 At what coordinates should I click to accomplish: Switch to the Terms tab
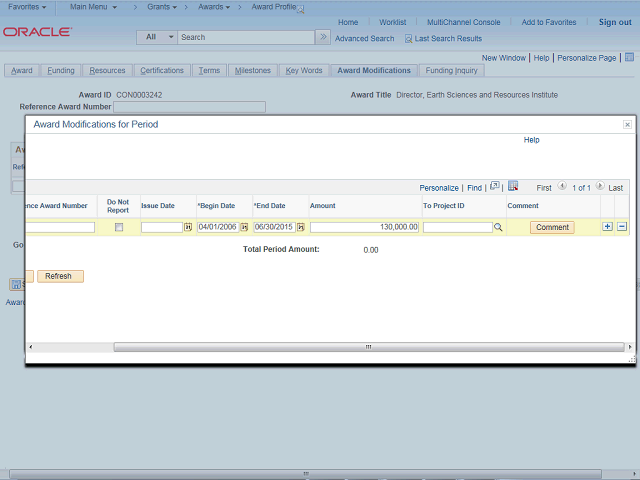coord(209,71)
